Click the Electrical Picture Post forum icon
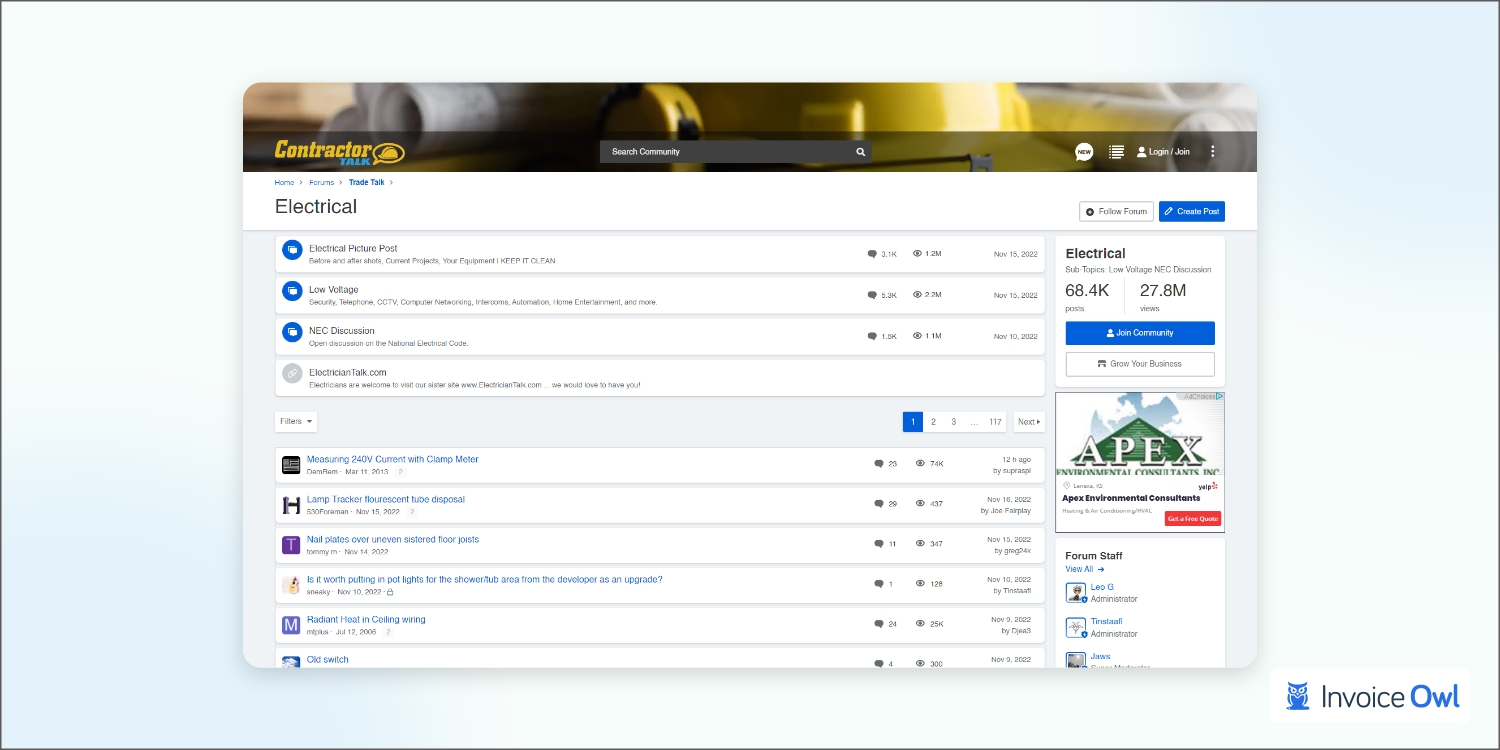Screen dimensions: 1500x750 (292, 250)
